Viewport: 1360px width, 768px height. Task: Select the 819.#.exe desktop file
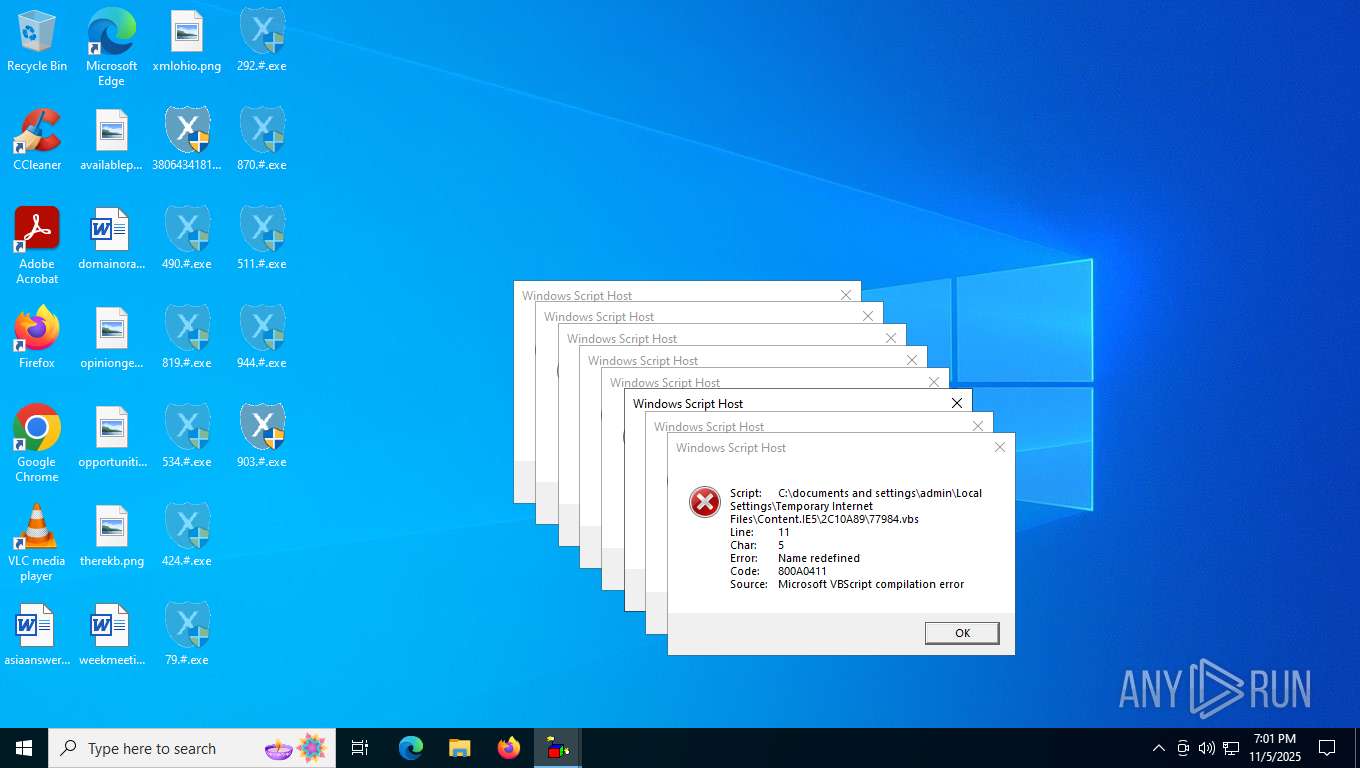tap(187, 338)
